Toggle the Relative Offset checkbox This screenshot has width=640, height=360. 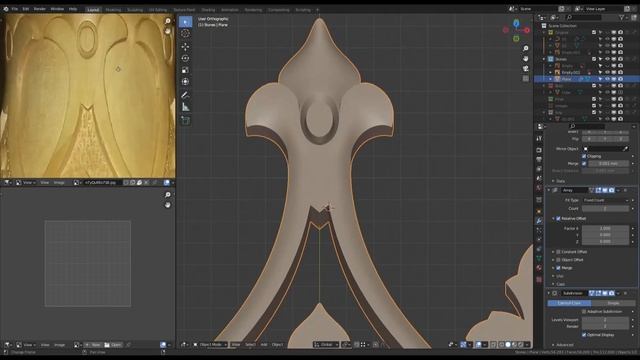[558, 218]
